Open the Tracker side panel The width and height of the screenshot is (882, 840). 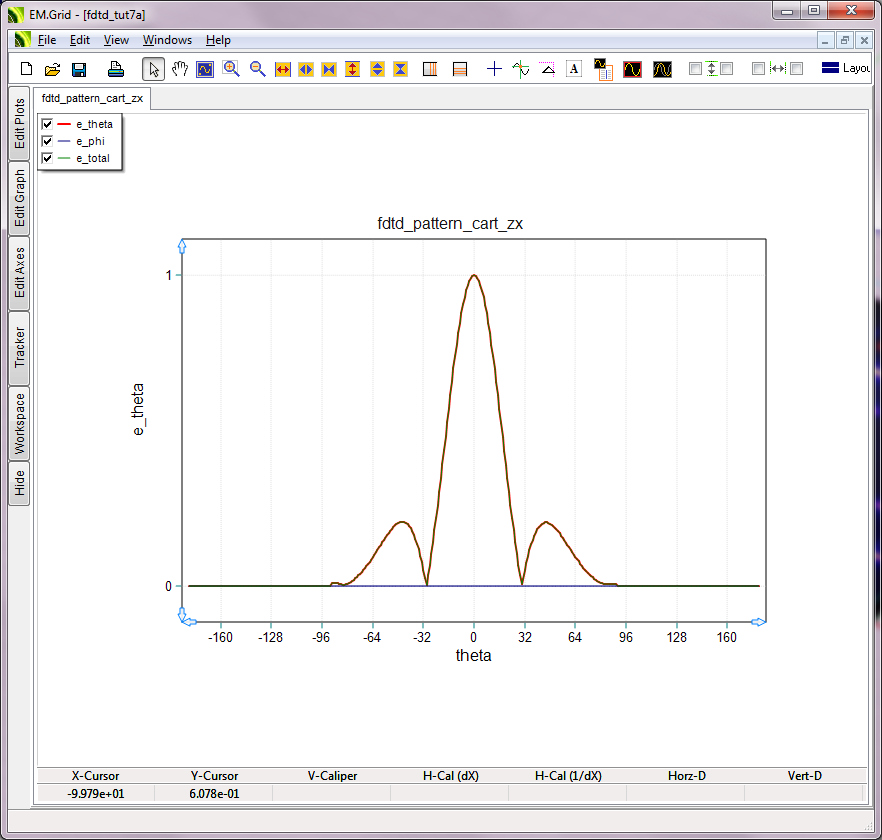pos(19,348)
